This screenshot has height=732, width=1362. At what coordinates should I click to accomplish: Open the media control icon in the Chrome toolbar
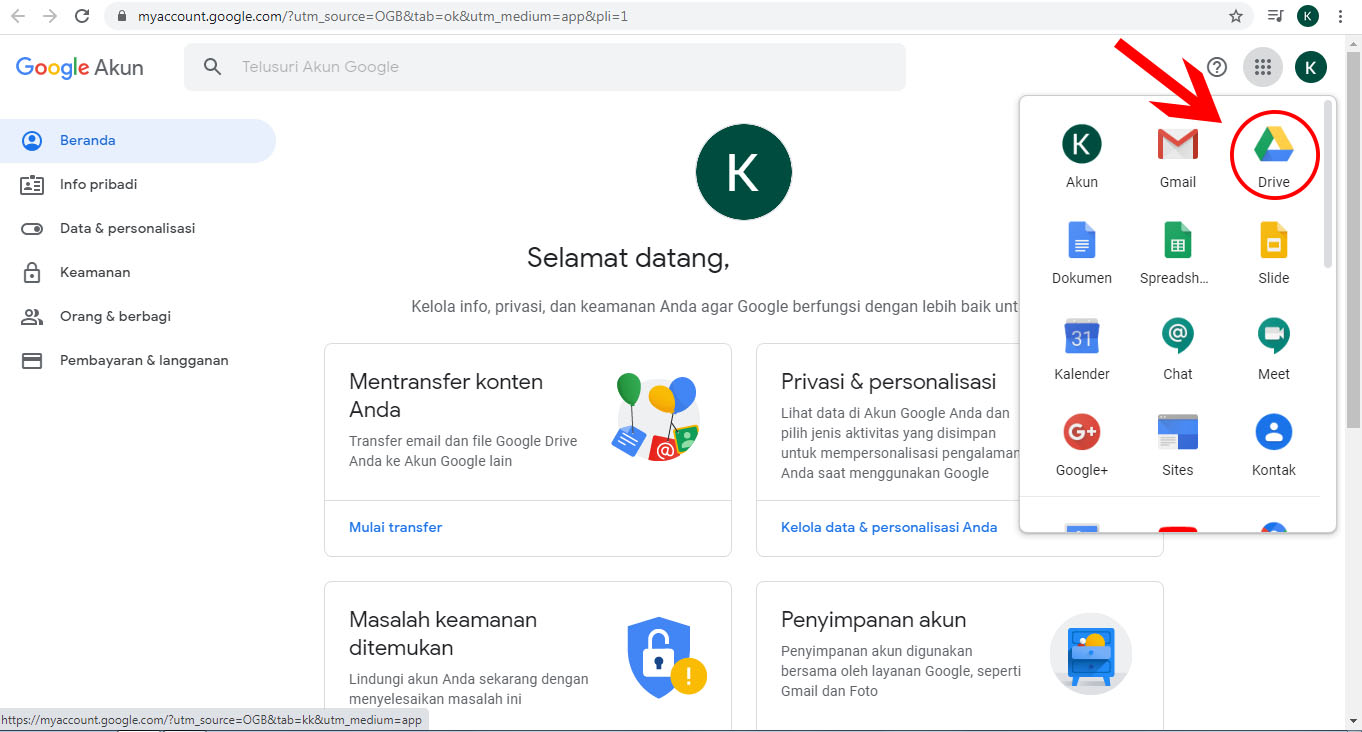click(1275, 16)
